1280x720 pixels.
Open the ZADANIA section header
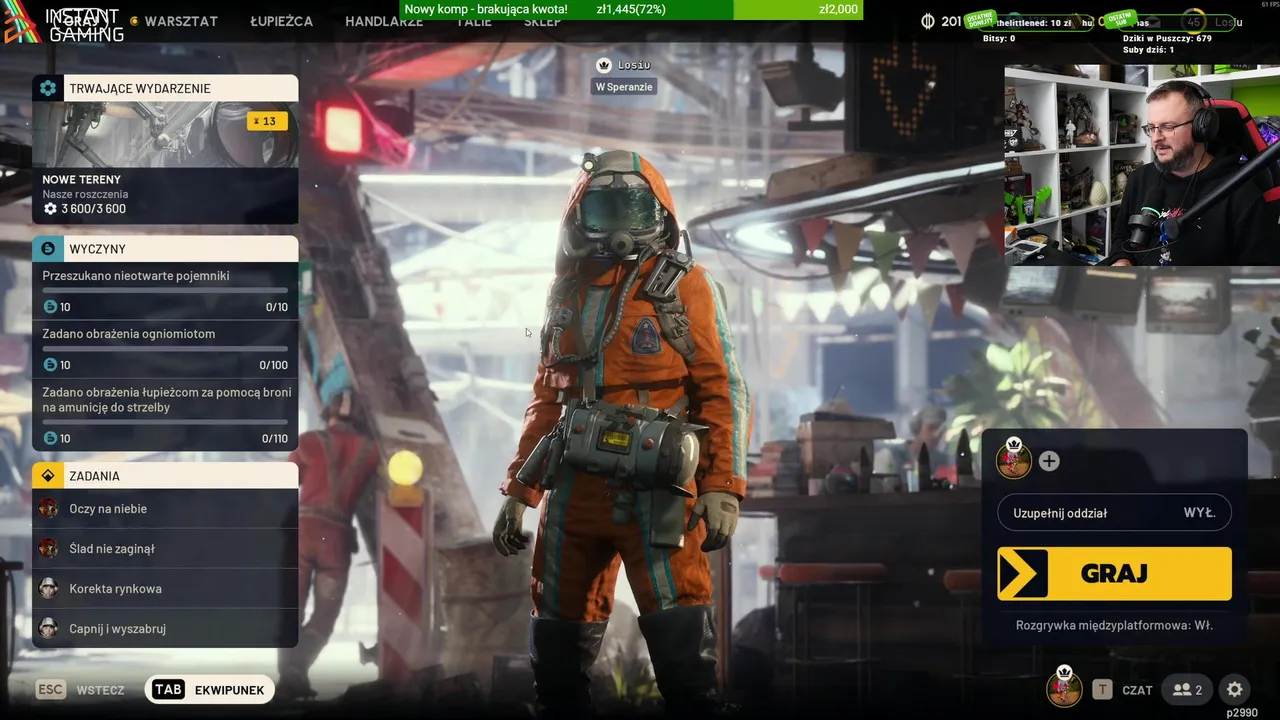(165, 476)
